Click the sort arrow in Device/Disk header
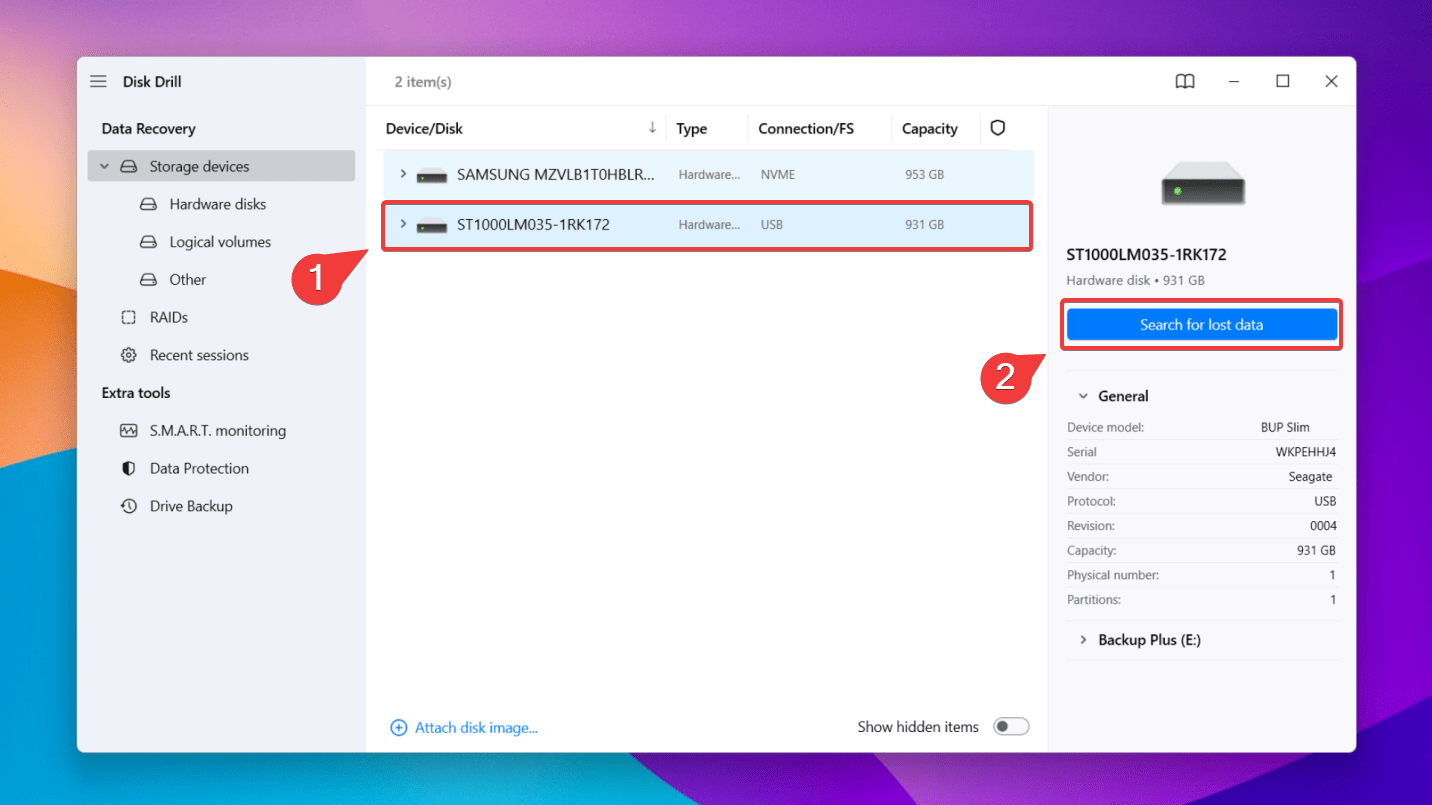1432x805 pixels. (652, 128)
